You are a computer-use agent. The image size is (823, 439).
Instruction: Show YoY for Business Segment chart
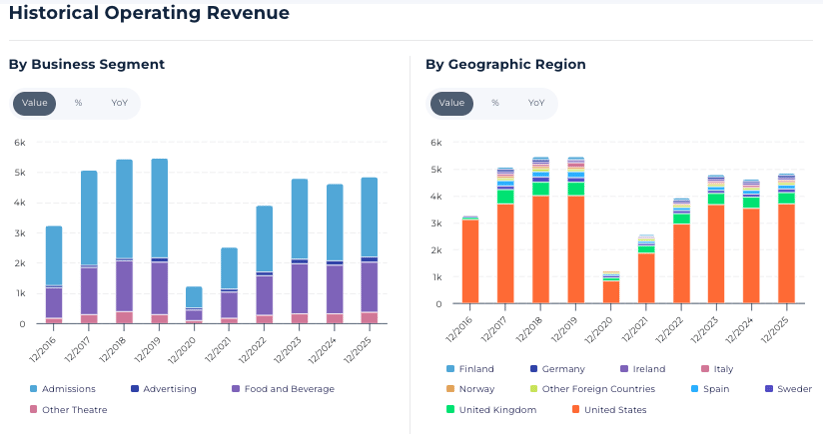click(x=119, y=103)
